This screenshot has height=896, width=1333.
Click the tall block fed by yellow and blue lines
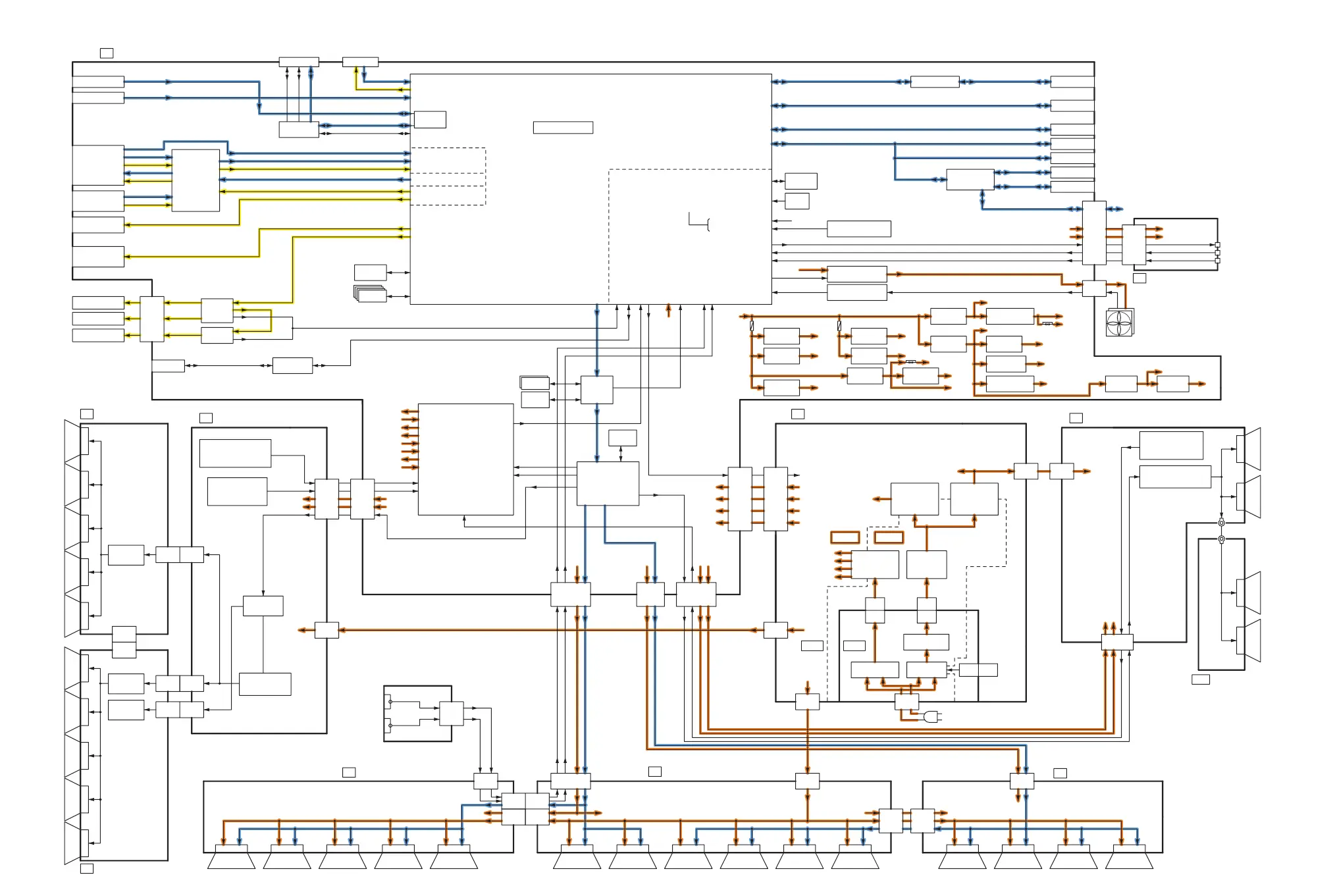tap(196, 180)
